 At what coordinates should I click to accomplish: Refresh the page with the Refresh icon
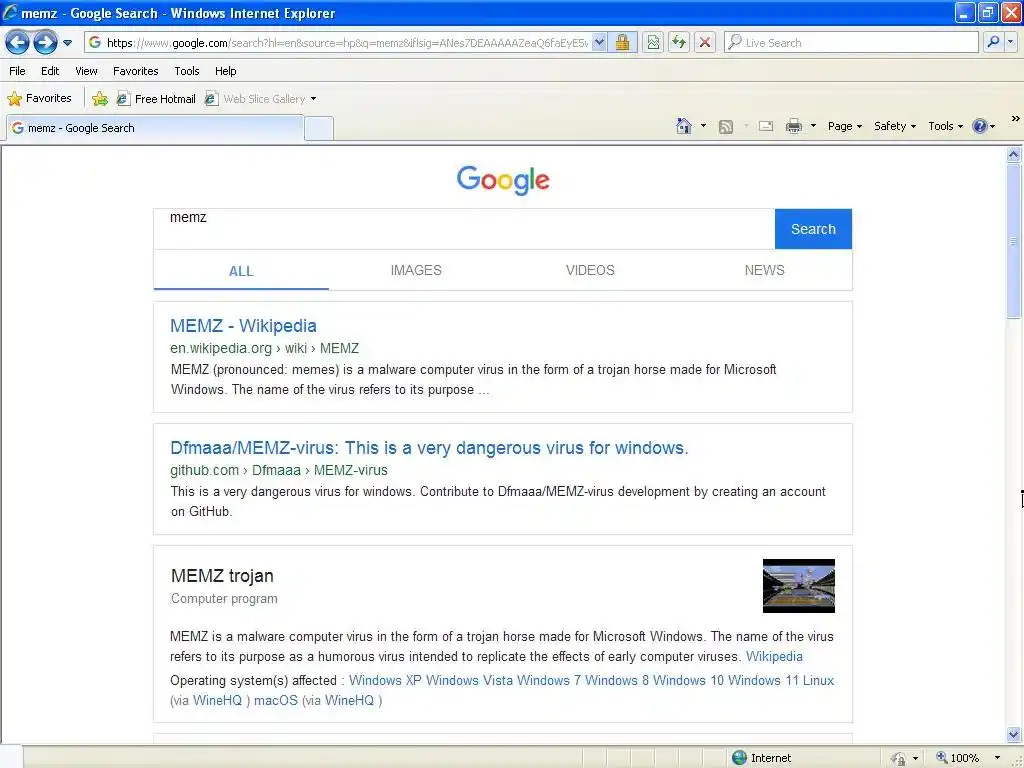(679, 43)
